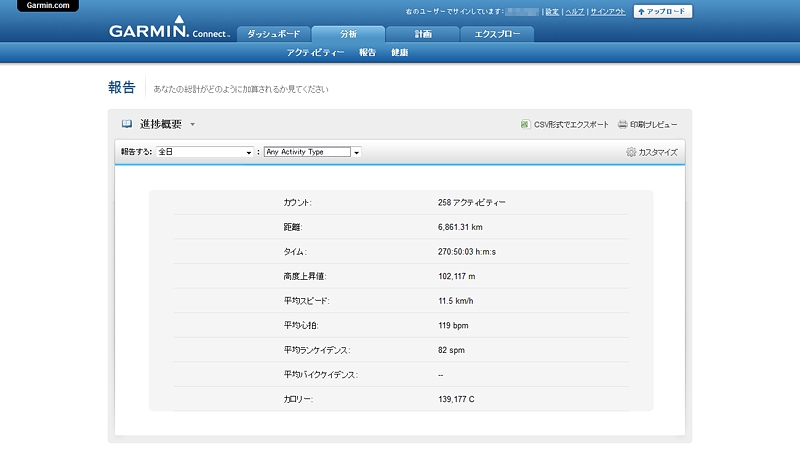800x455 pixels.
Task: Open the アクティビティー submenu item
Action: coord(315,52)
